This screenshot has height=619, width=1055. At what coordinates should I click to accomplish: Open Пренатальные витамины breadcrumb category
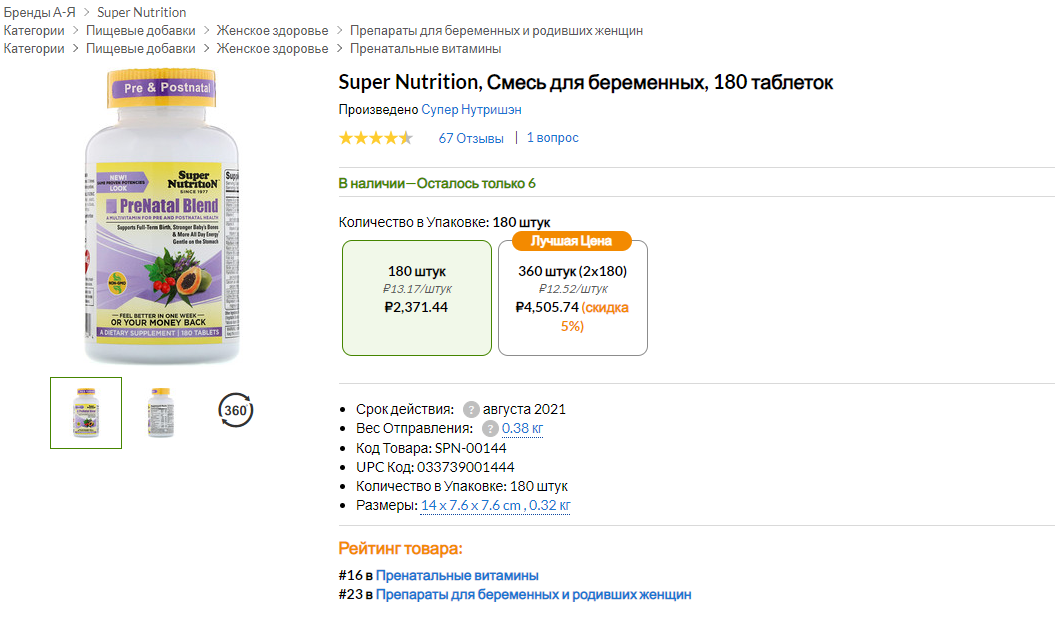pyautogui.click(x=425, y=48)
